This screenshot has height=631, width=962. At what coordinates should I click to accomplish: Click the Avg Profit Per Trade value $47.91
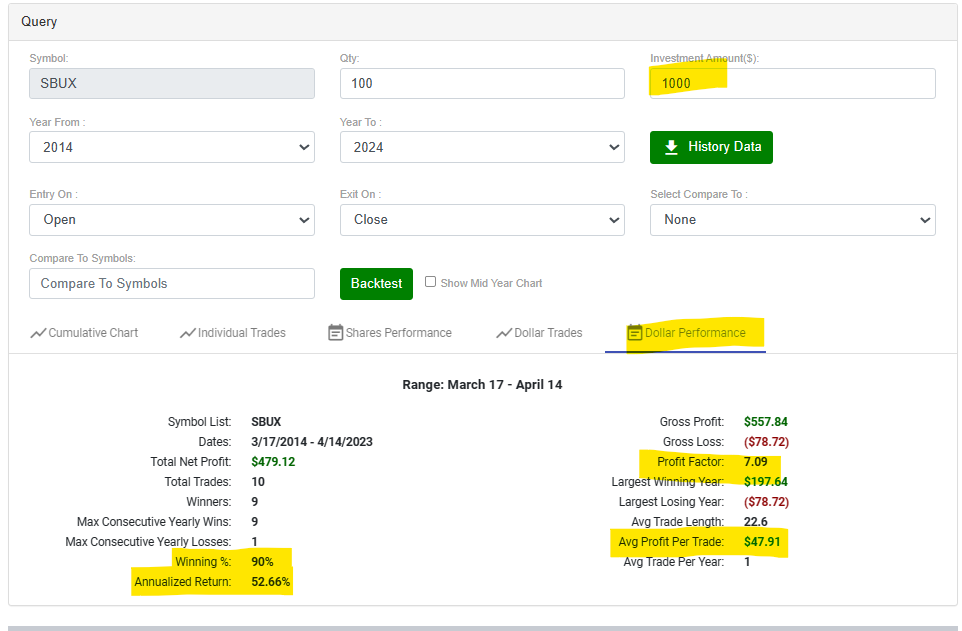(x=762, y=542)
